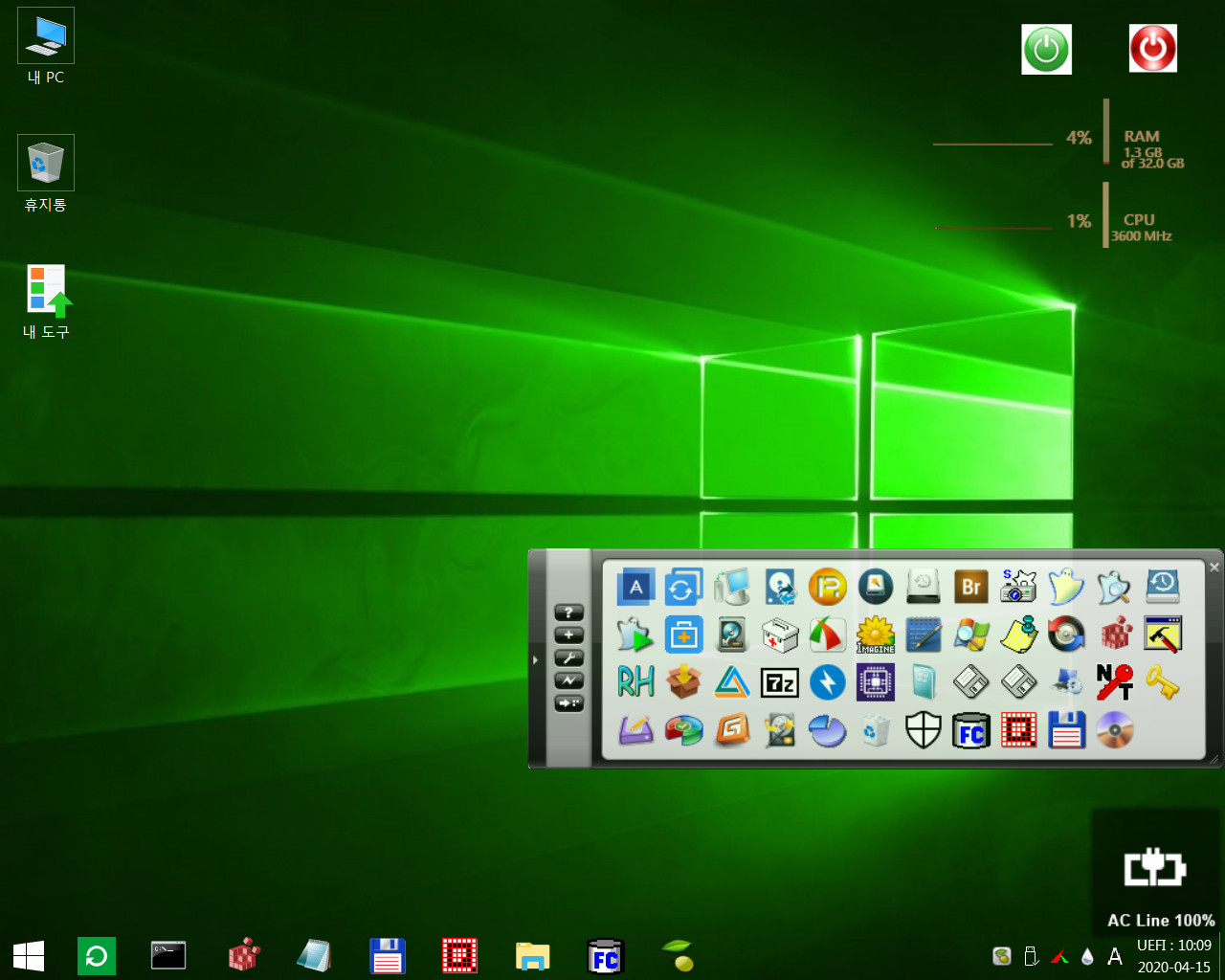Image resolution: width=1225 pixels, height=980 pixels.
Task: Launch the blue notepad with pen icon
Action: pyautogui.click(x=923, y=635)
